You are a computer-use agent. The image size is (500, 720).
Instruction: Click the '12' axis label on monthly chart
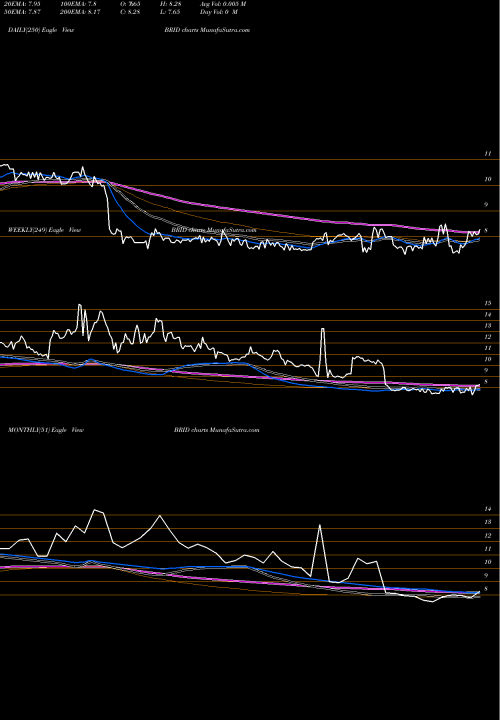click(488, 535)
